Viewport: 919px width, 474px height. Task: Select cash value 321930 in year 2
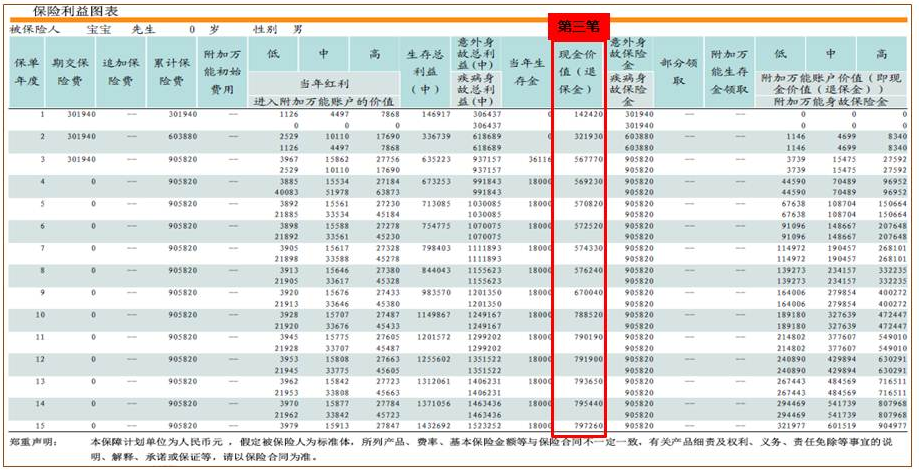pos(587,137)
